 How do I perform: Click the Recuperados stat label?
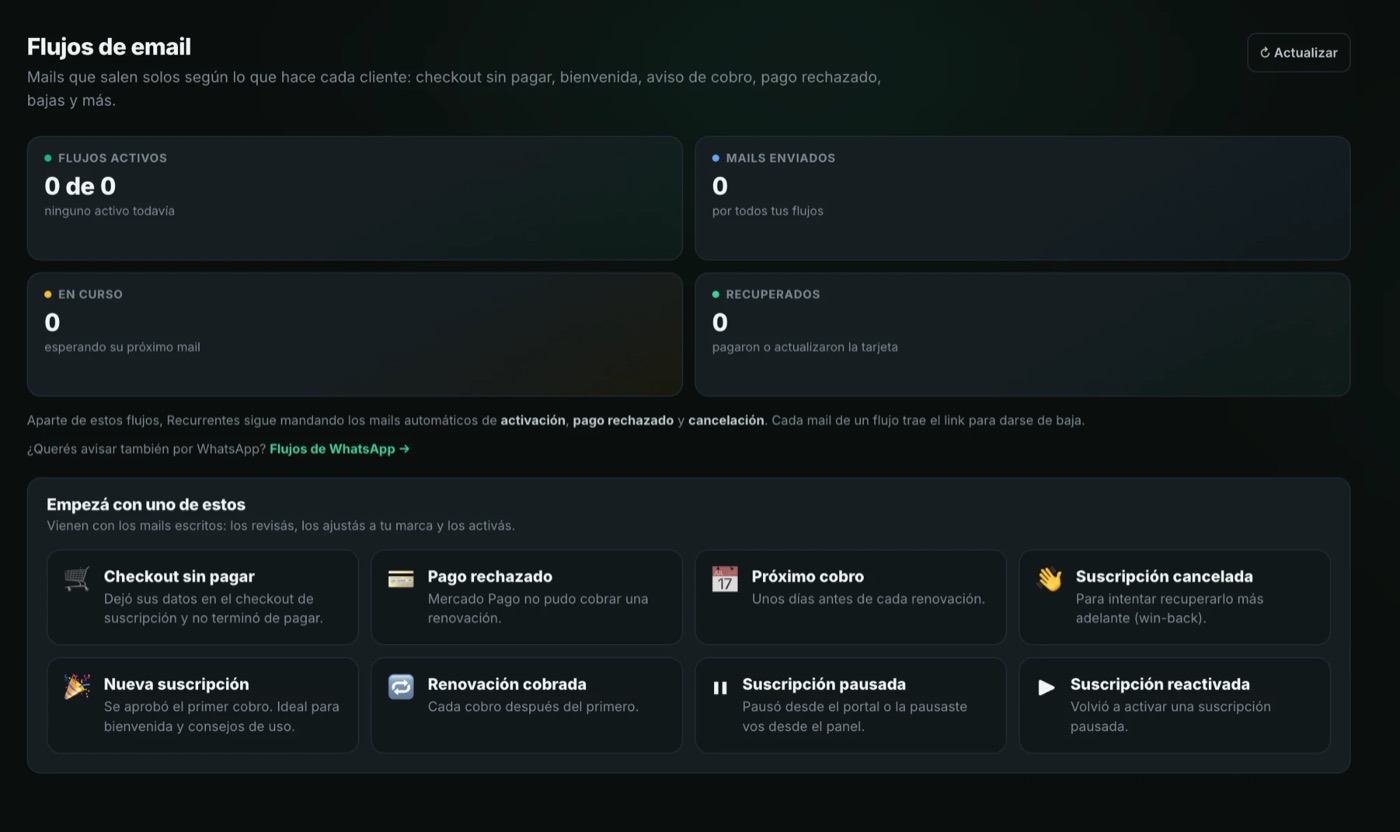pos(773,294)
